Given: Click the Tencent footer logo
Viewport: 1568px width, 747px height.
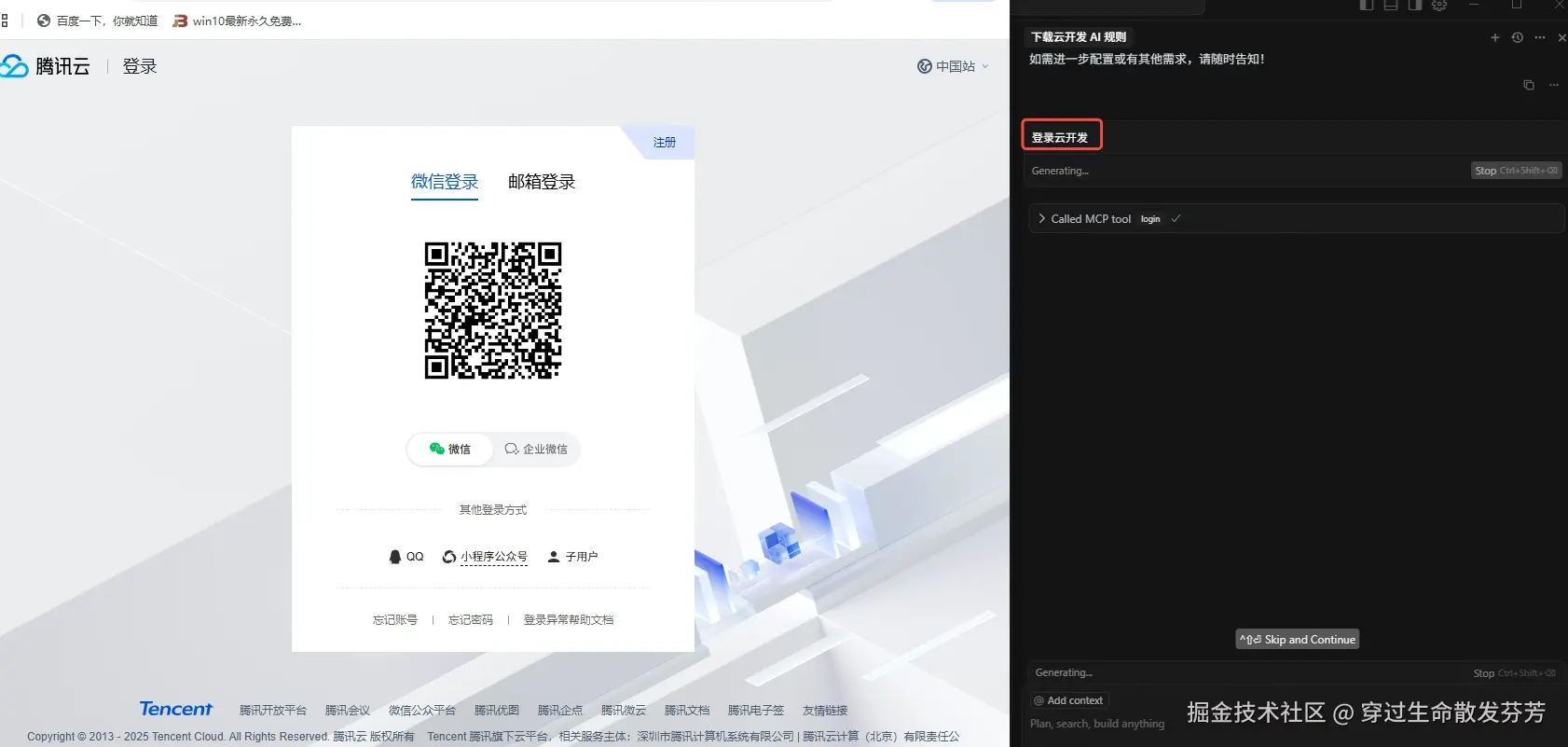Looking at the screenshot, I should coord(176,709).
